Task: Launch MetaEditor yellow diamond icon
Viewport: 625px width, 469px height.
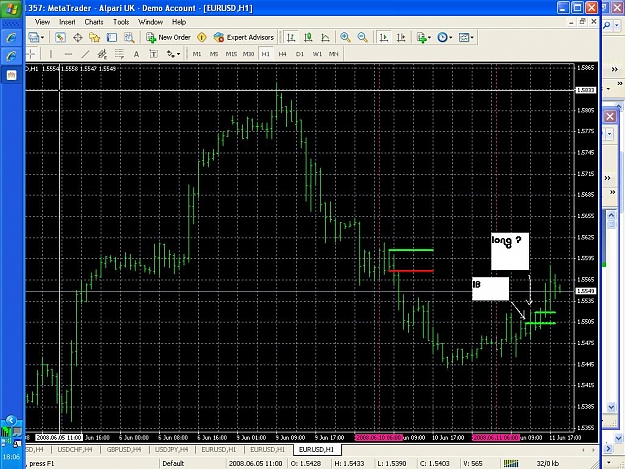Action: 202,37
